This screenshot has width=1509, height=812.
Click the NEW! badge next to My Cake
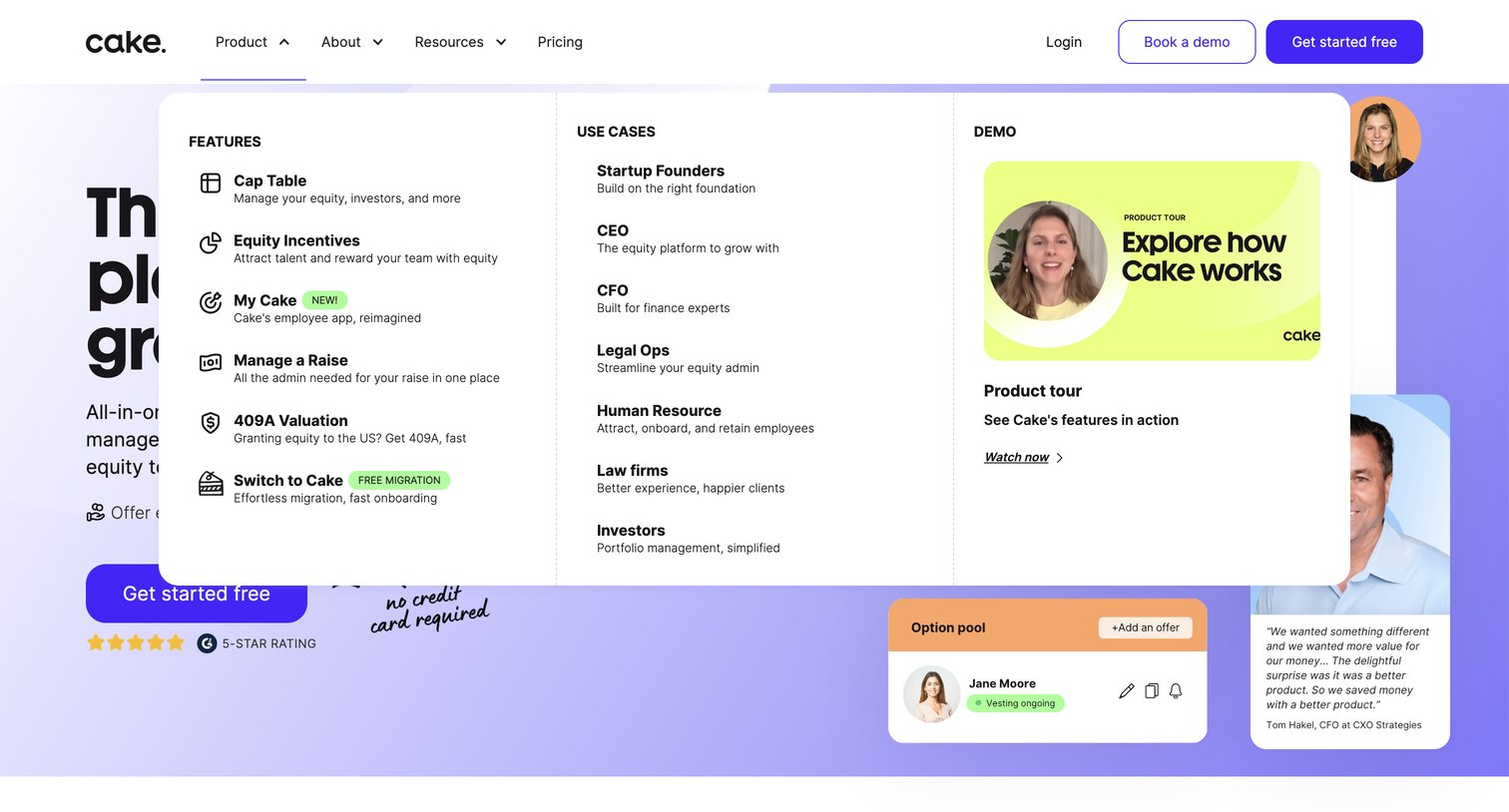pos(324,300)
